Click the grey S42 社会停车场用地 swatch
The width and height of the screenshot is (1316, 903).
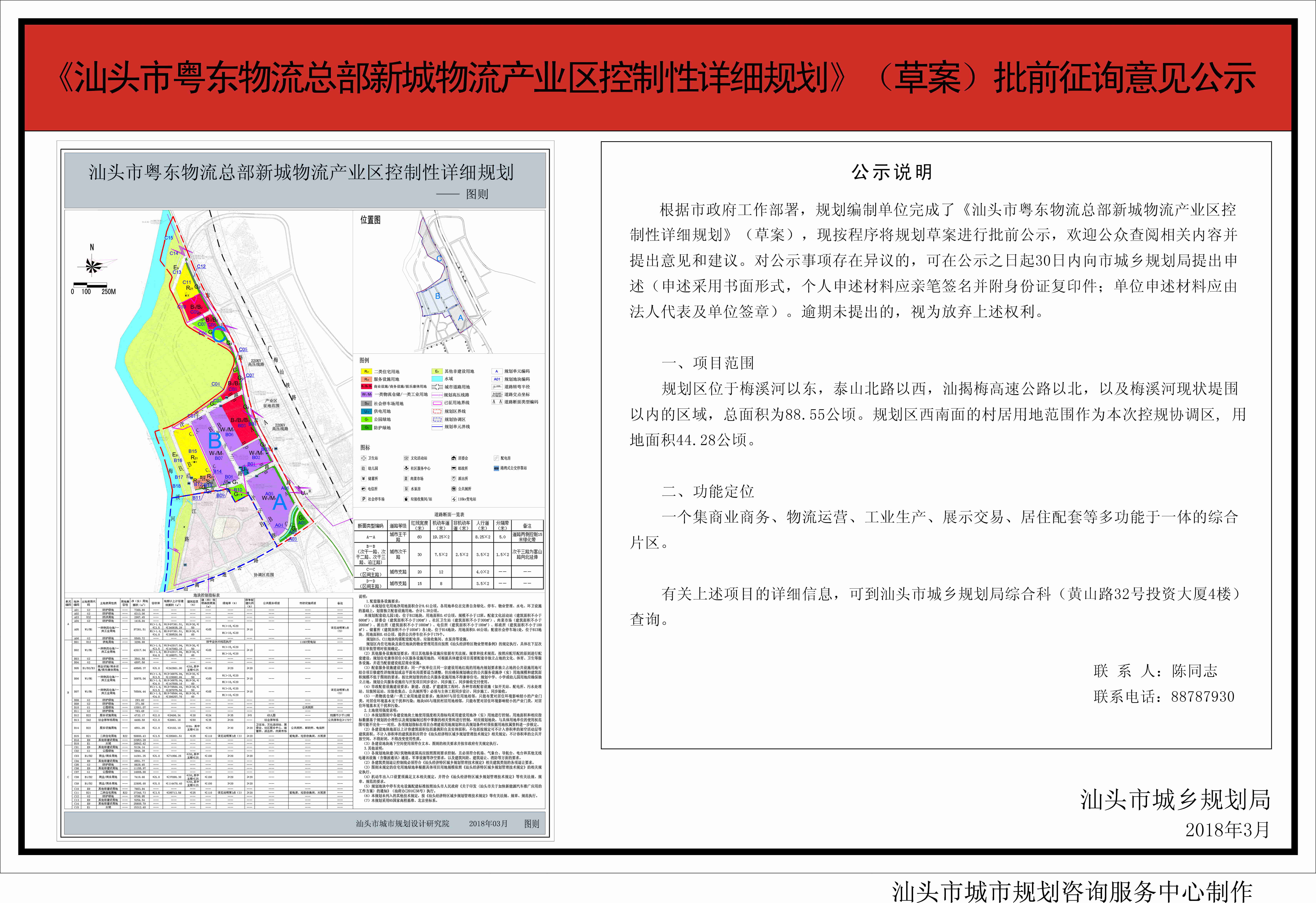[x=366, y=403]
